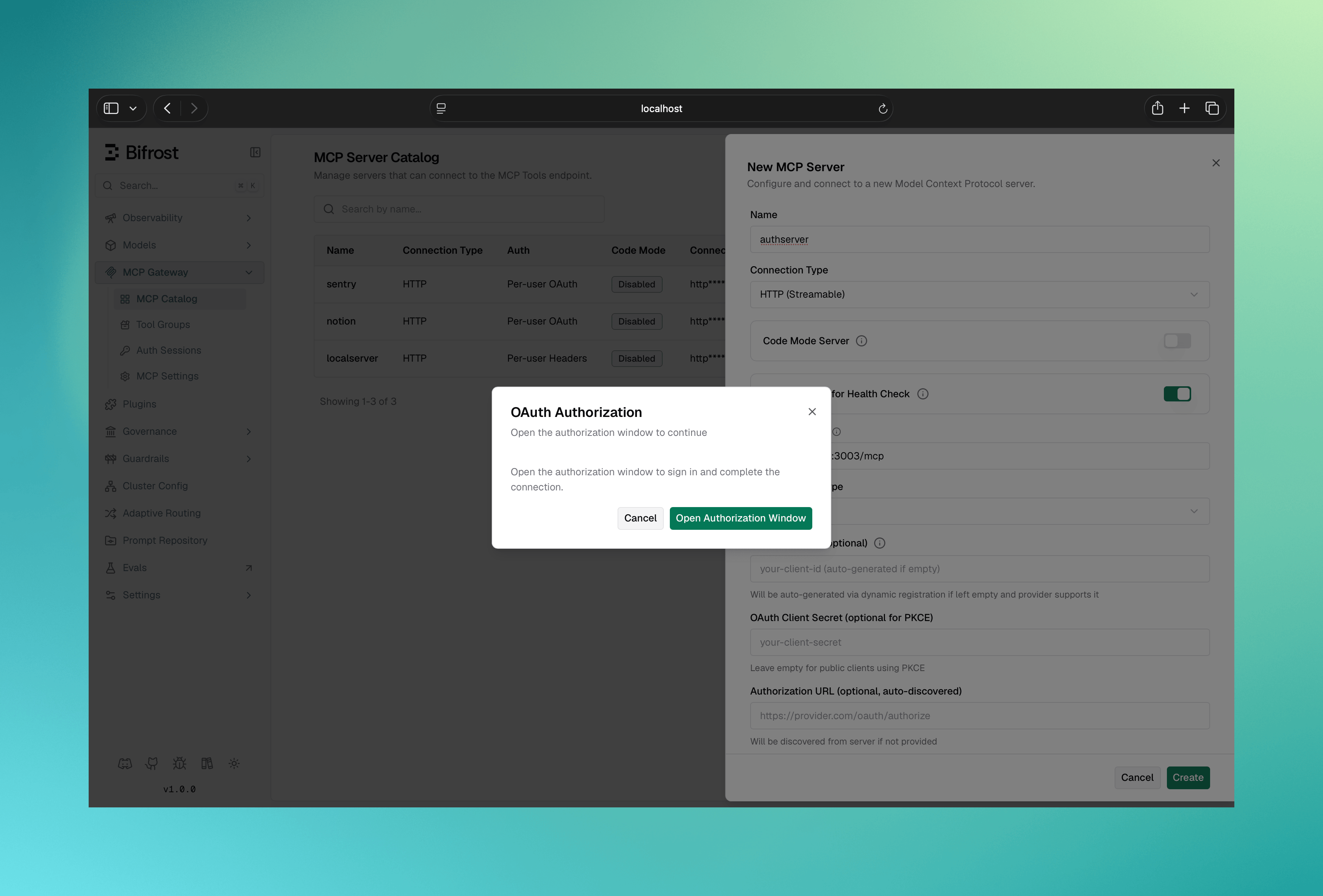Click the Disabled badge in notion row

[x=636, y=322]
